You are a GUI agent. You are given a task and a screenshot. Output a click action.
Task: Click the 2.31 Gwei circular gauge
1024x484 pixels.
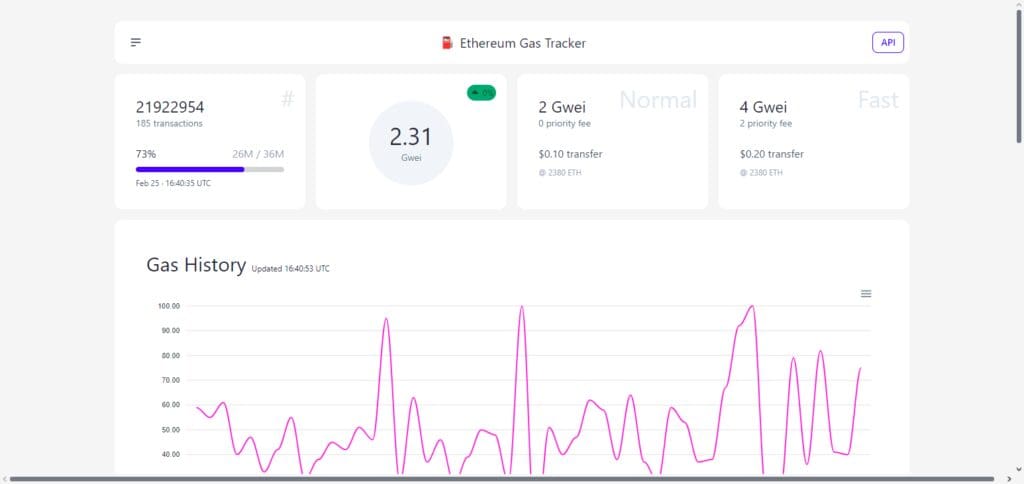[411, 143]
